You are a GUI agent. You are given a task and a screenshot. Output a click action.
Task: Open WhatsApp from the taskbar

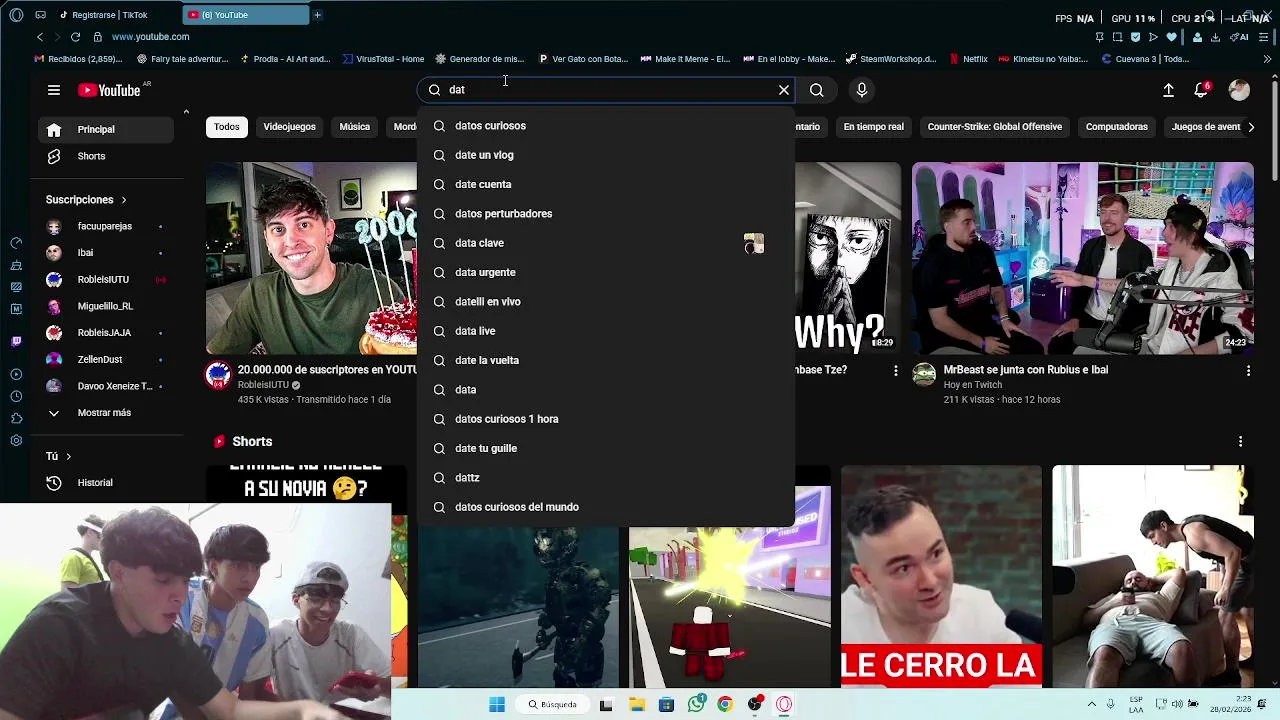(x=696, y=705)
